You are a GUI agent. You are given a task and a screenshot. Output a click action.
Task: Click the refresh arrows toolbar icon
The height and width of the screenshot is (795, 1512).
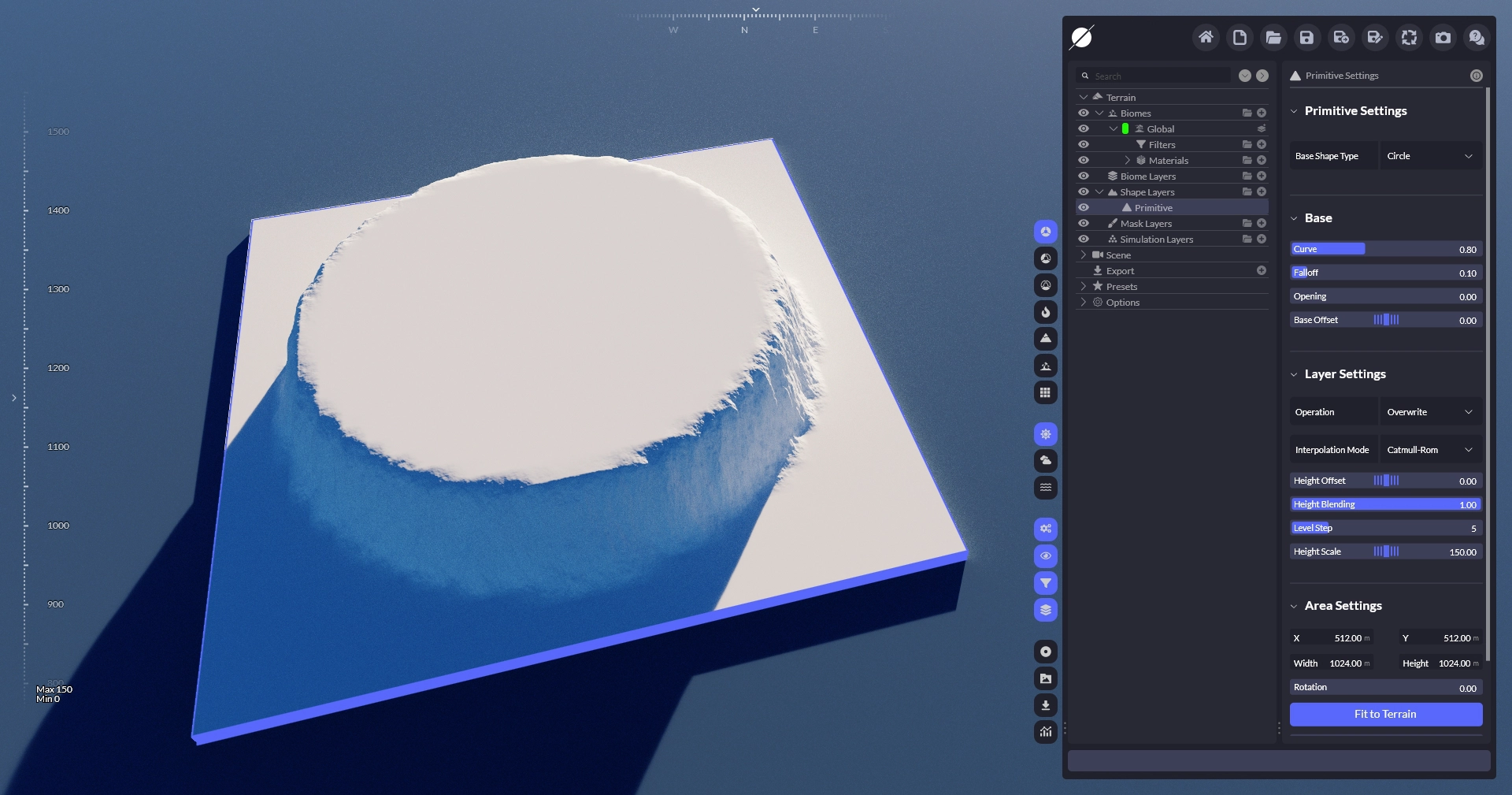pyautogui.click(x=1409, y=37)
